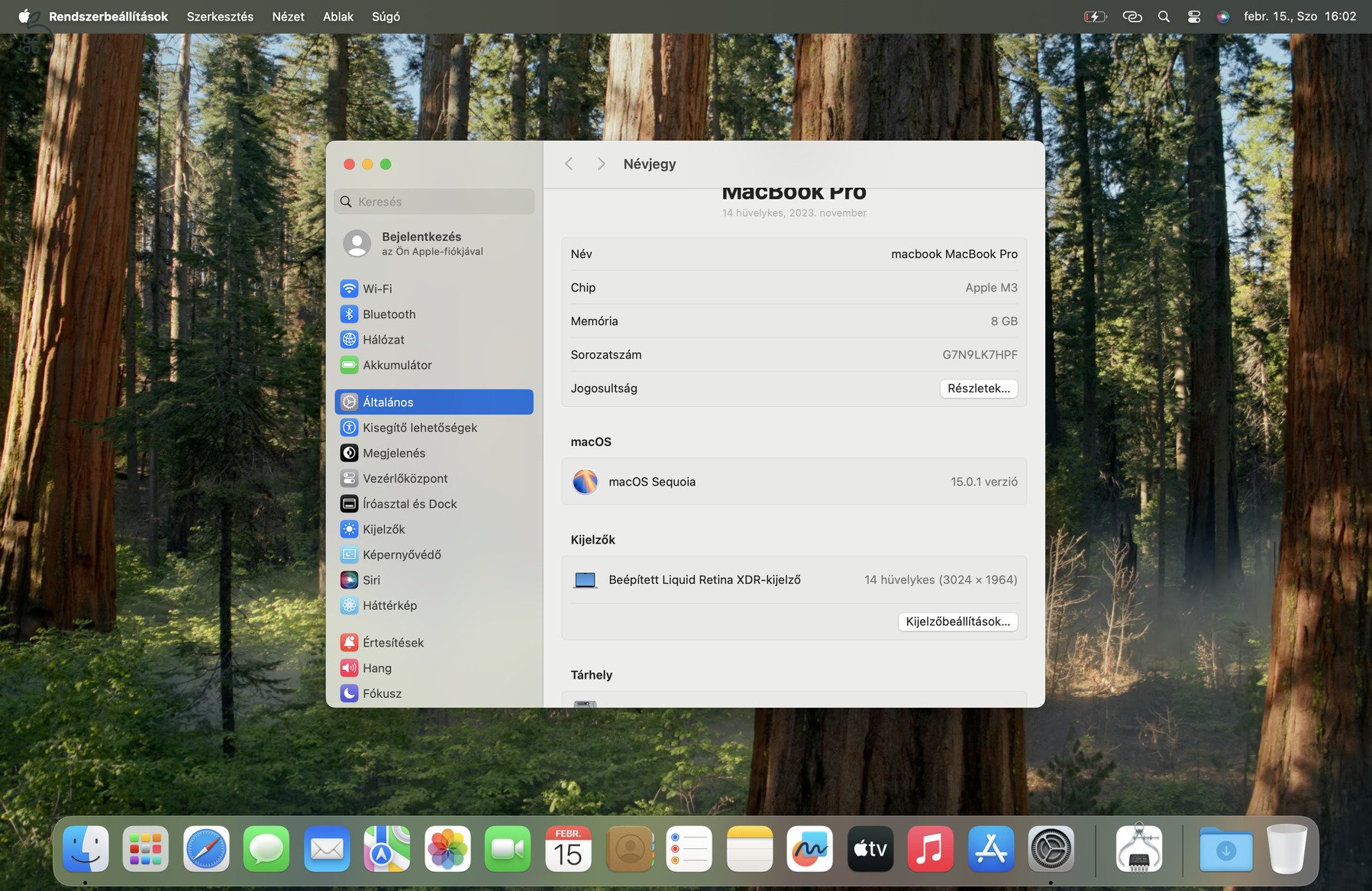Open Apple TV from the Dock
Screen dimensions: 1372x891
pyautogui.click(x=870, y=848)
